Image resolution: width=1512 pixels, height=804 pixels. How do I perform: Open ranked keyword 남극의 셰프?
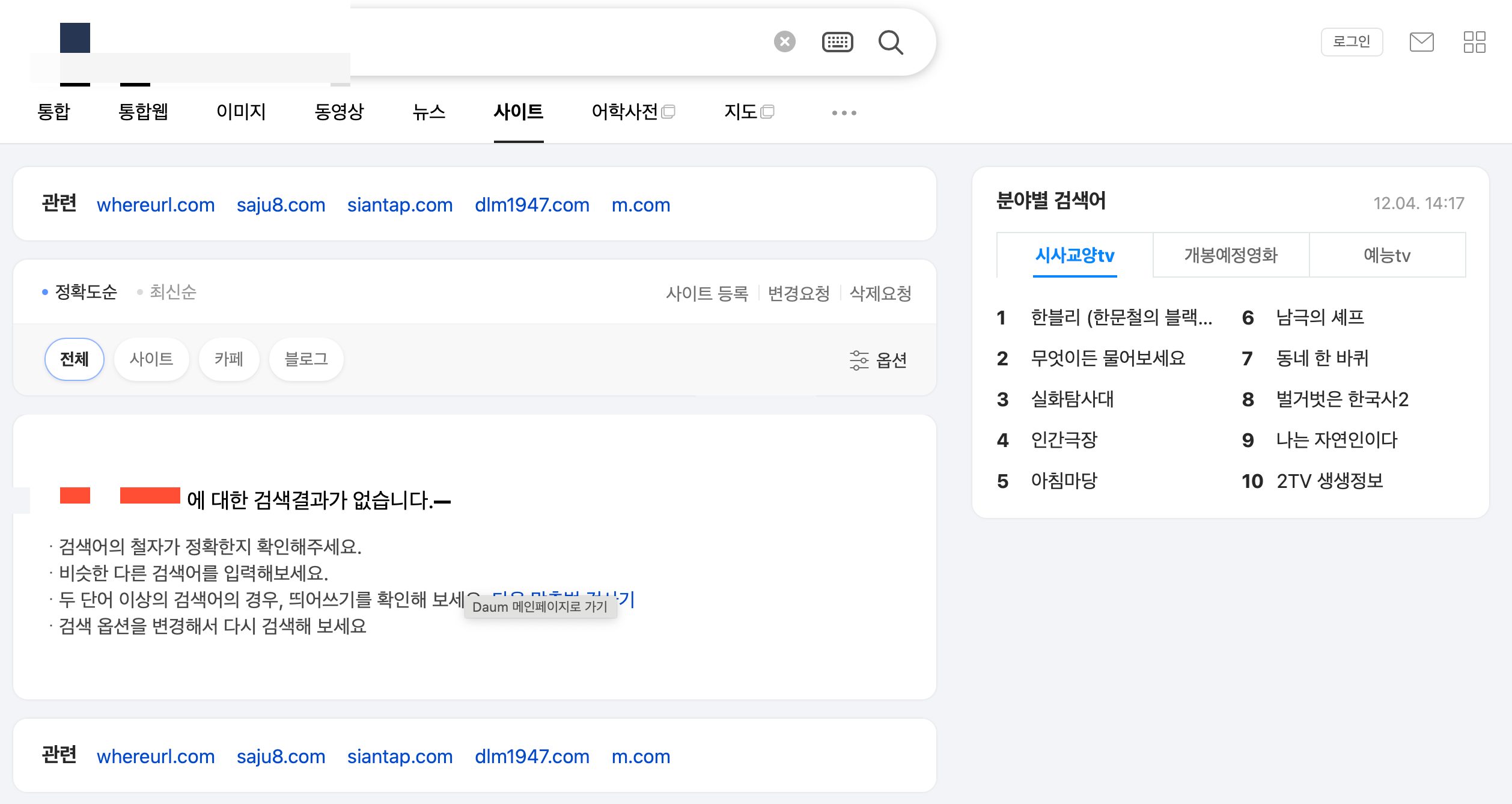click(x=1320, y=317)
